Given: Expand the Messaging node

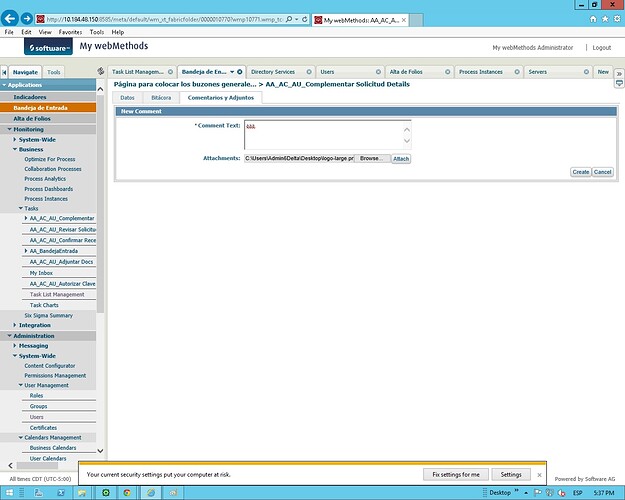Looking at the screenshot, I should tap(15, 345).
